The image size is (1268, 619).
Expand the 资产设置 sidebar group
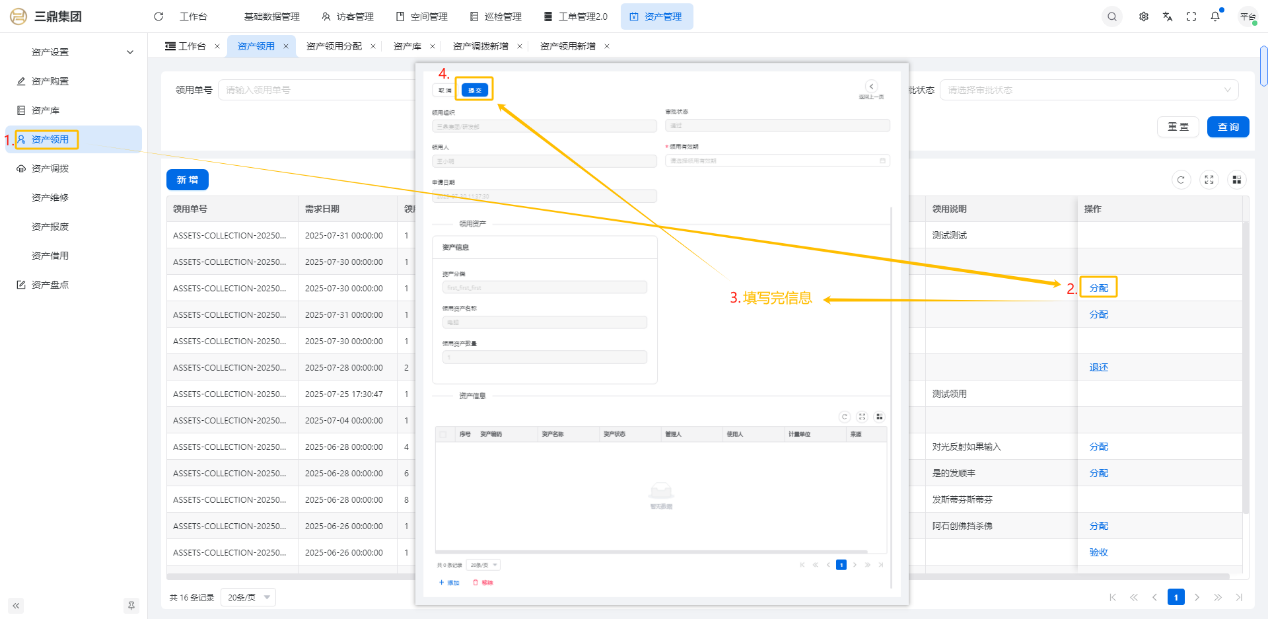tap(129, 52)
